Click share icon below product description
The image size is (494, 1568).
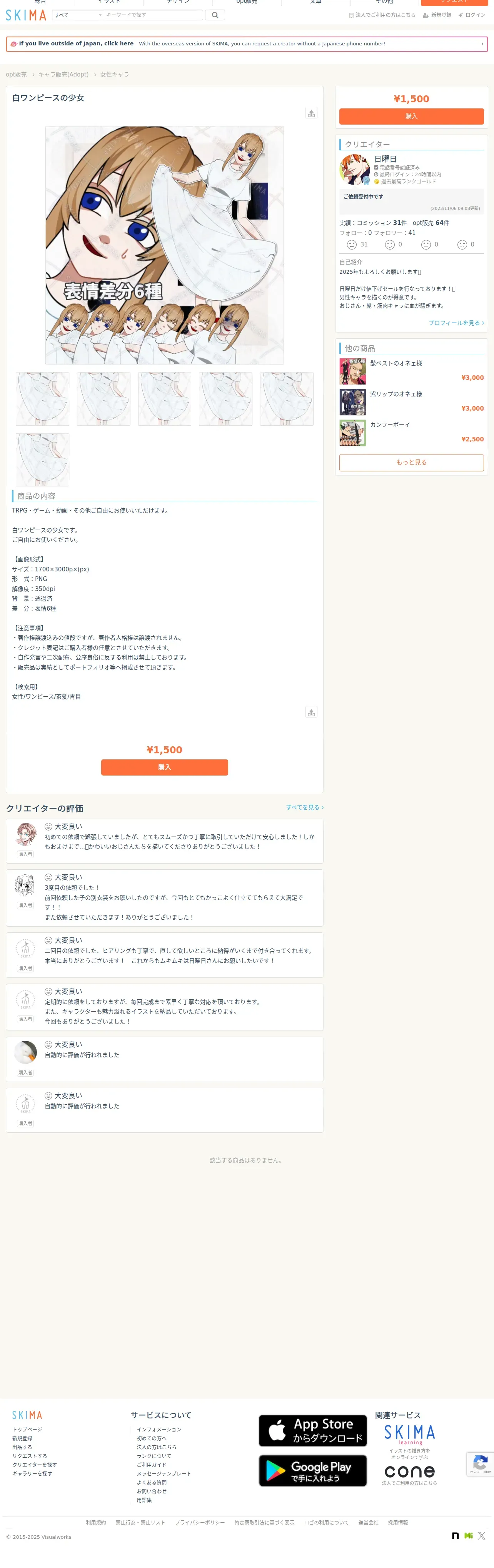311,712
